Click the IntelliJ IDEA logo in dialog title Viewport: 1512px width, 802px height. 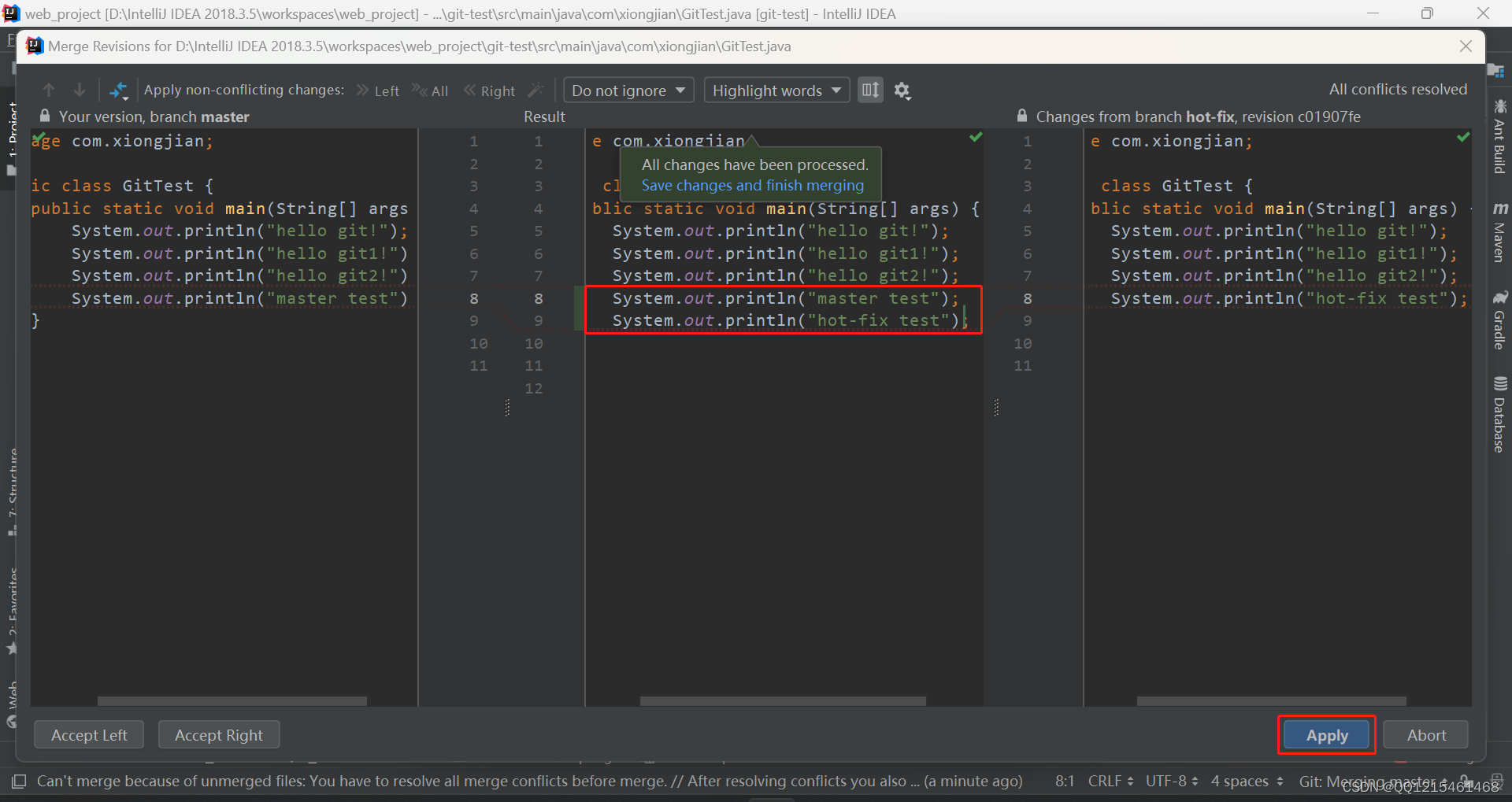[x=35, y=46]
